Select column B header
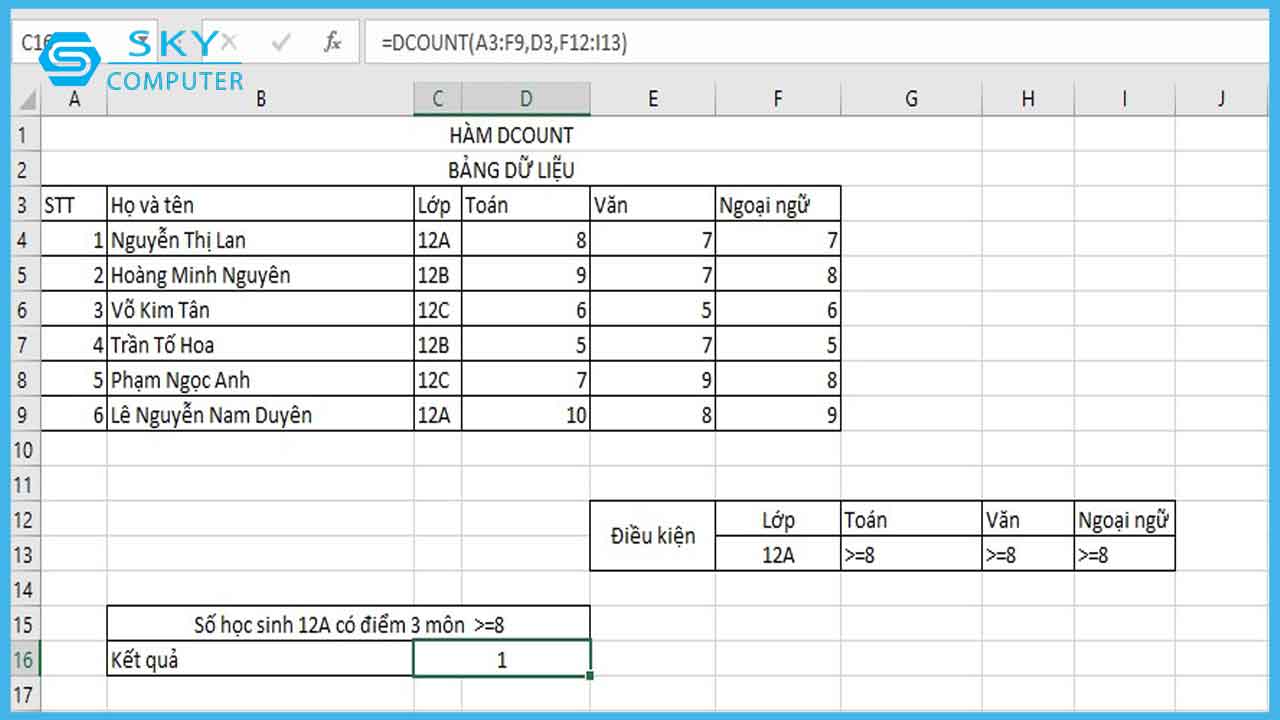Screen dimensions: 1280x720 260,99
